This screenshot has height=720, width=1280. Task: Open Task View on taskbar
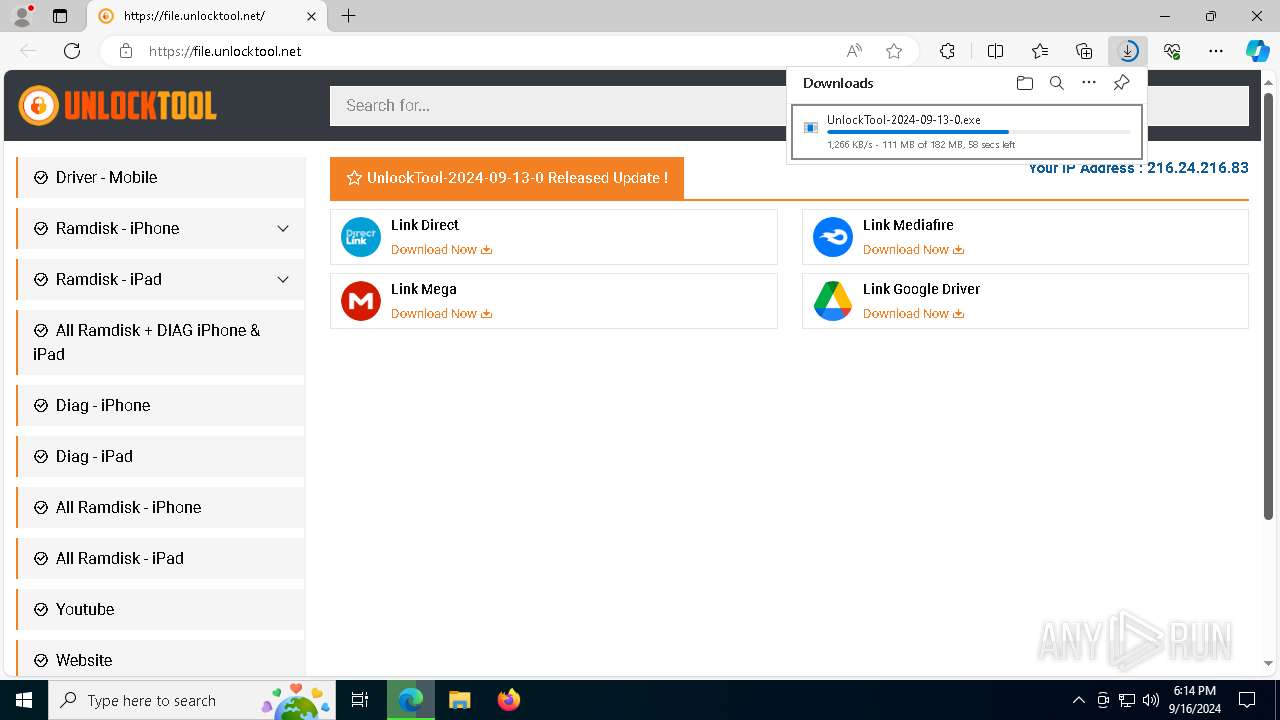[361, 700]
